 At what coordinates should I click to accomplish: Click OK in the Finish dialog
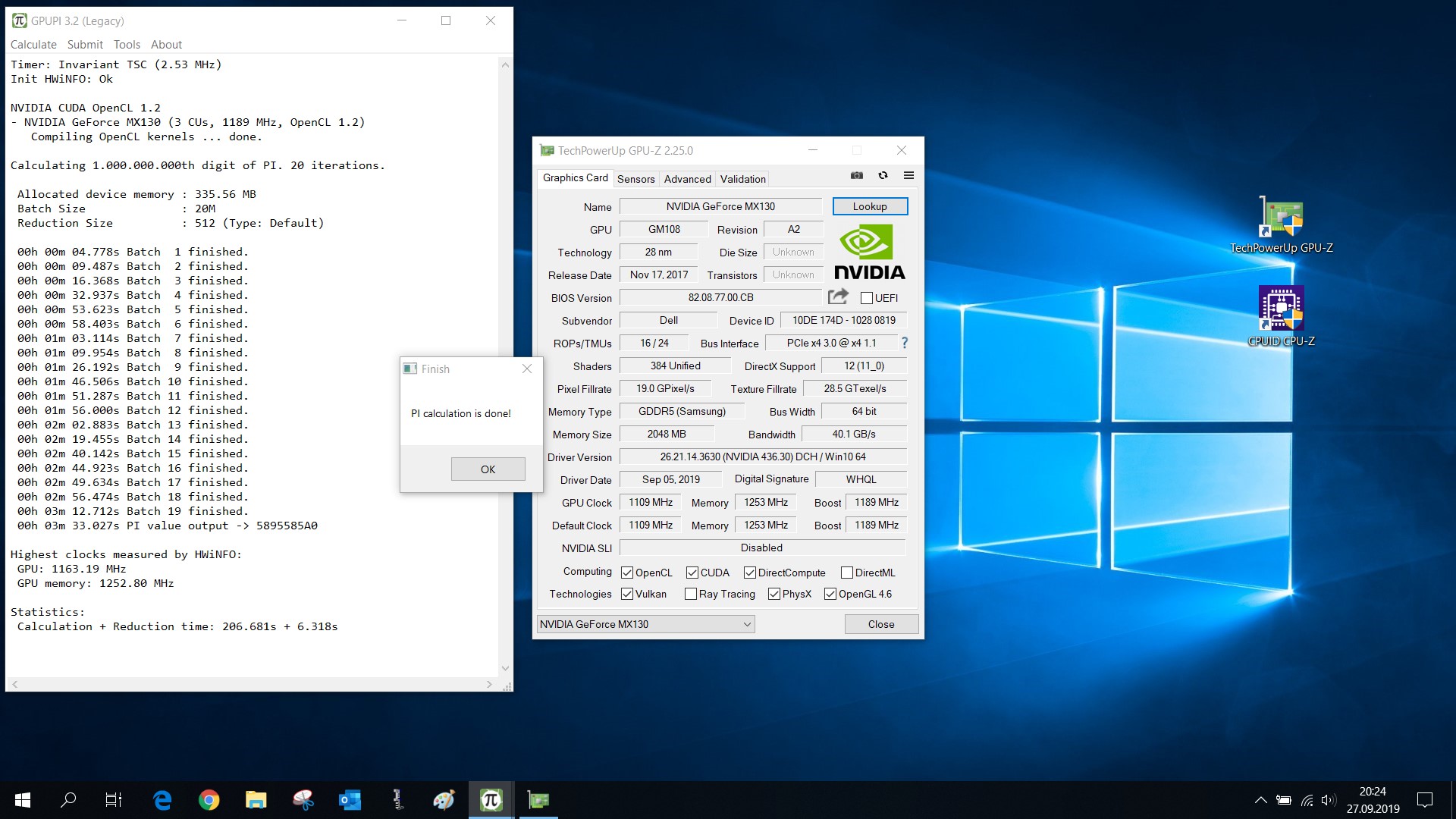tap(488, 469)
